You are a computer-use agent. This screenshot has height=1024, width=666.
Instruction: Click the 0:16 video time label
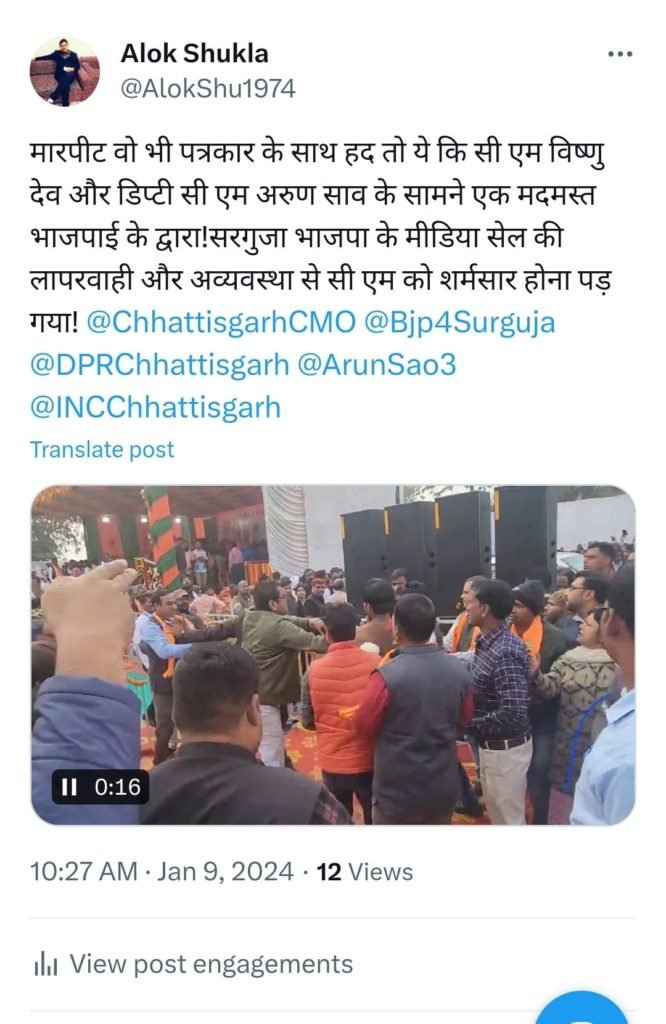click(118, 787)
